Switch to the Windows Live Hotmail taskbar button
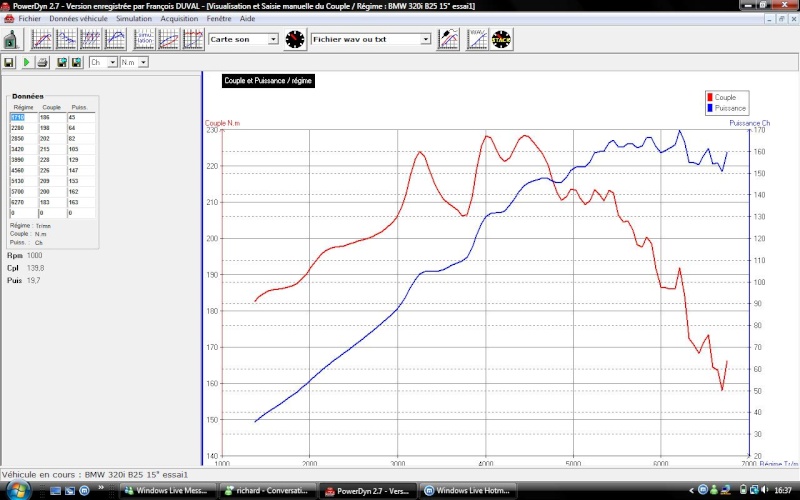The height and width of the screenshot is (500, 800). tap(468, 491)
